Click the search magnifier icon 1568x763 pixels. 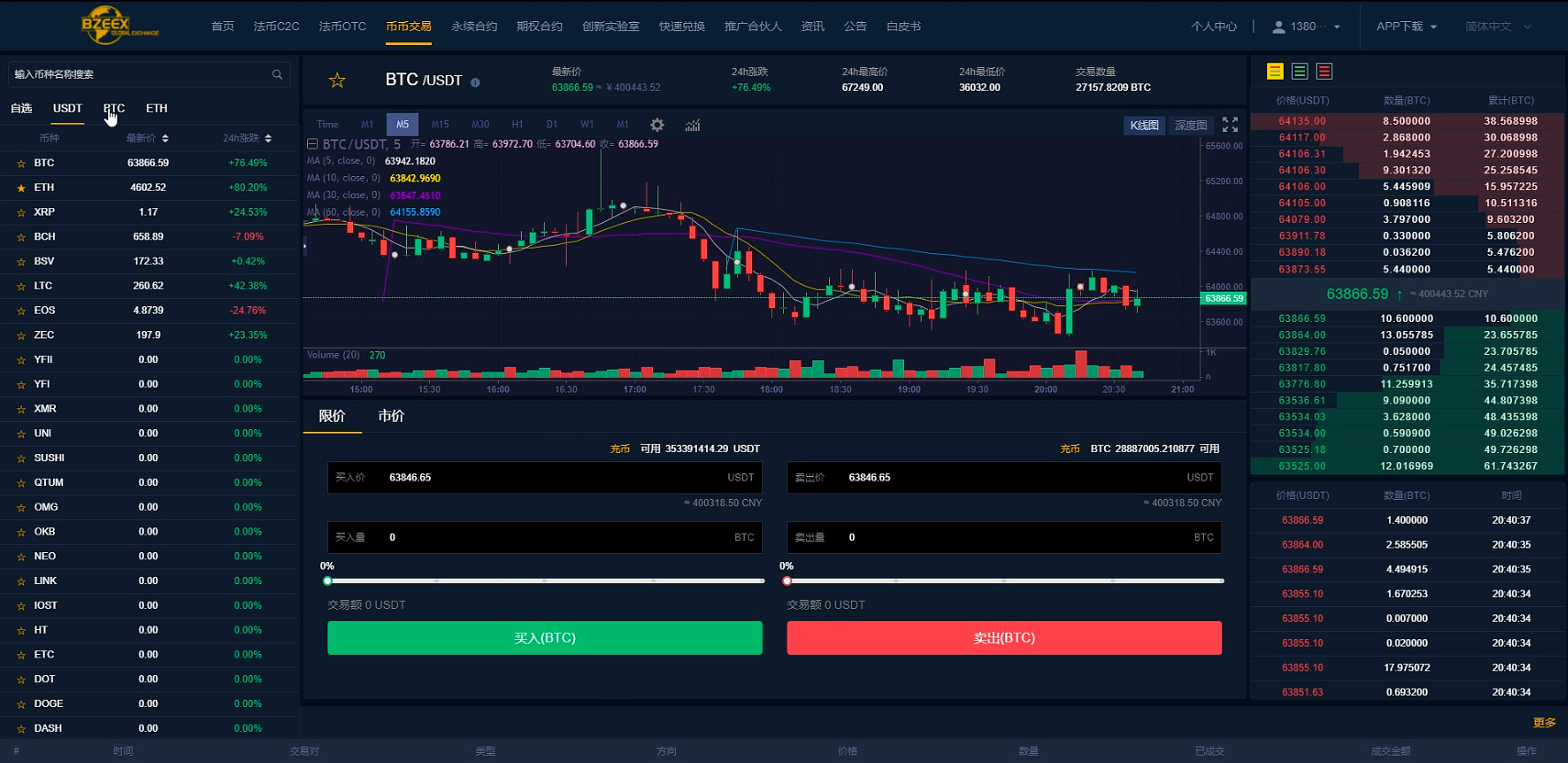(277, 74)
